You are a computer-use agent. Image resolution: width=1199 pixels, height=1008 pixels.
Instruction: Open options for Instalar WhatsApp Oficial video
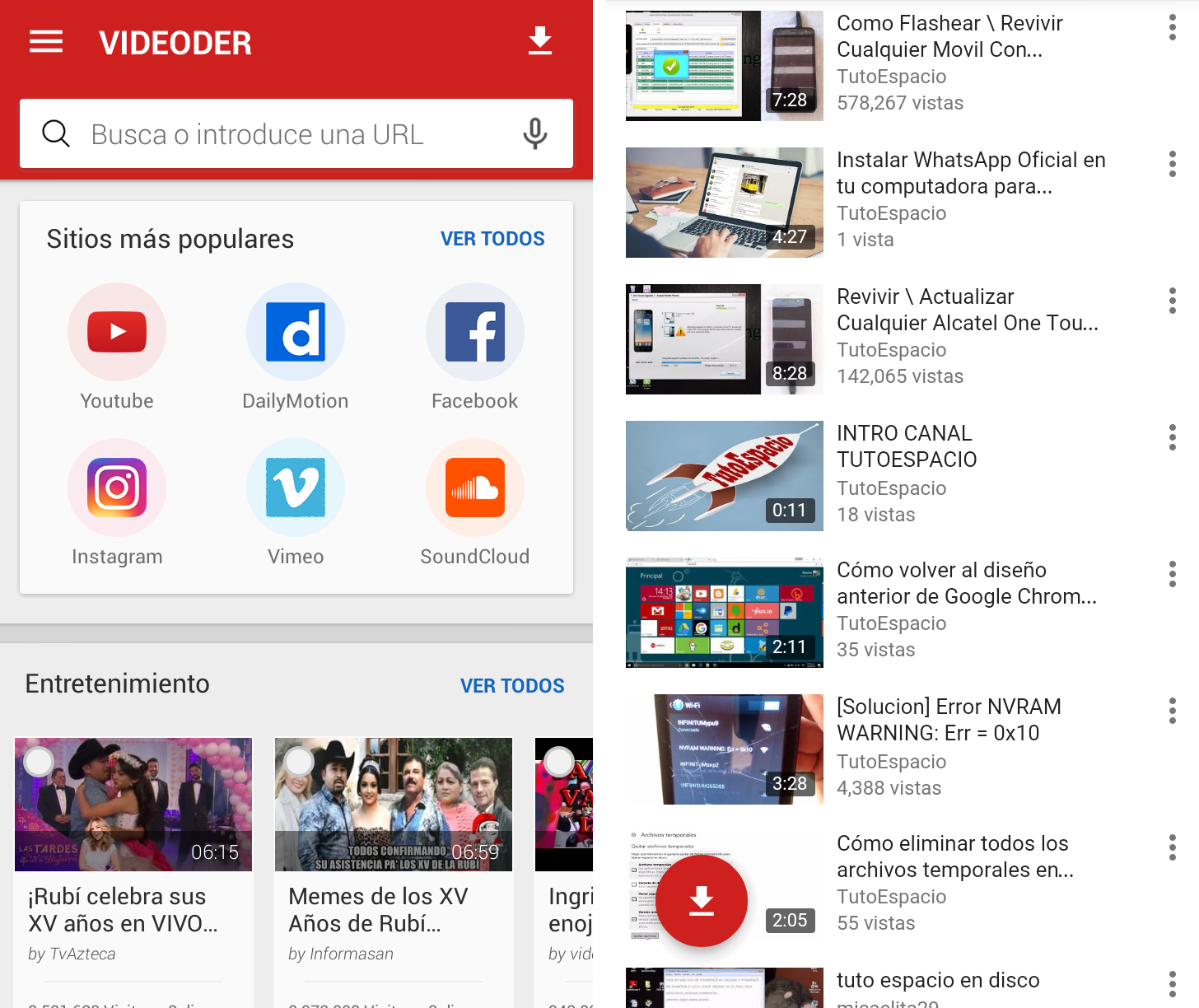(x=1173, y=164)
